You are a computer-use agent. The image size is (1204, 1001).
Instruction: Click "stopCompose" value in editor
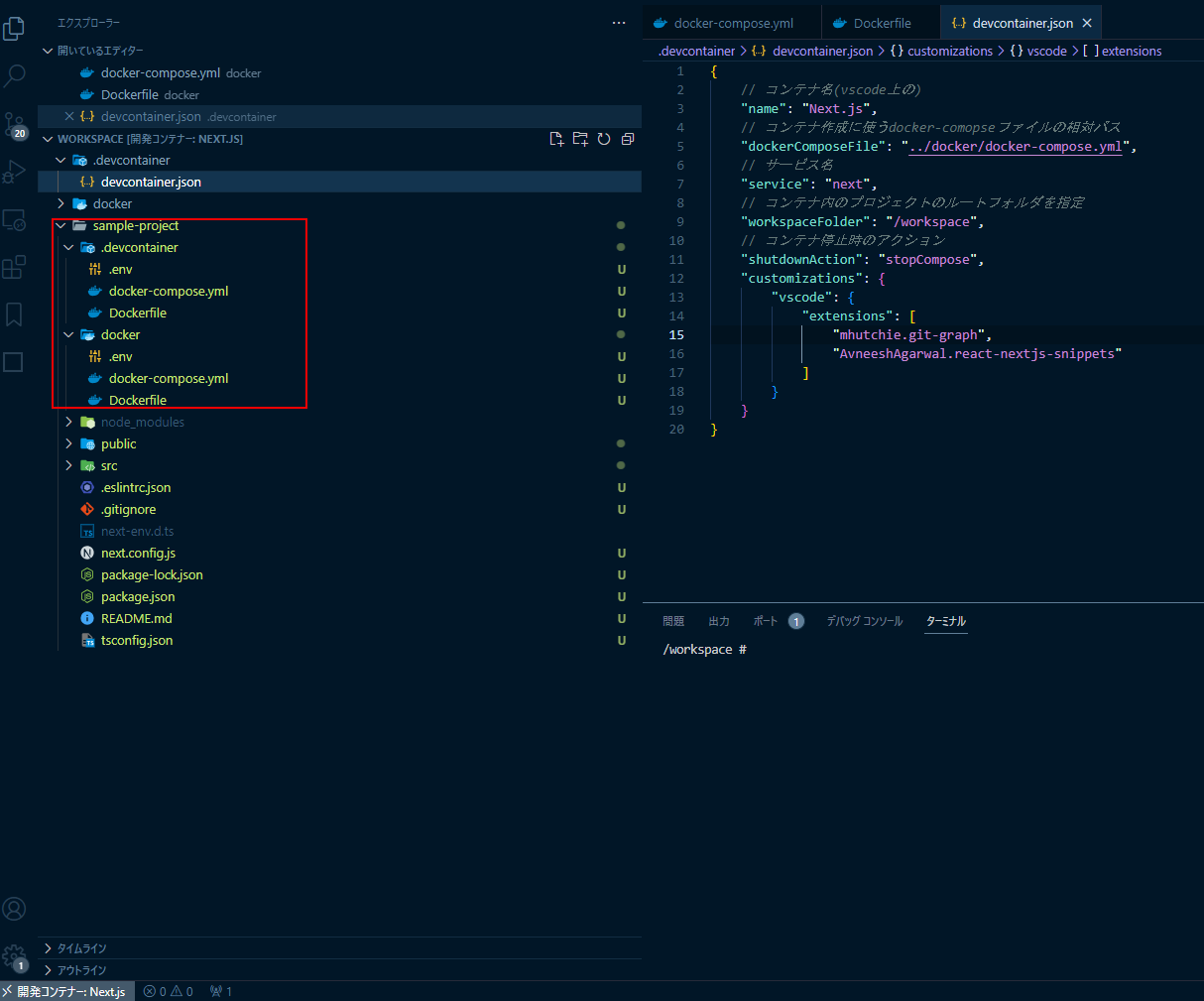tap(927, 259)
